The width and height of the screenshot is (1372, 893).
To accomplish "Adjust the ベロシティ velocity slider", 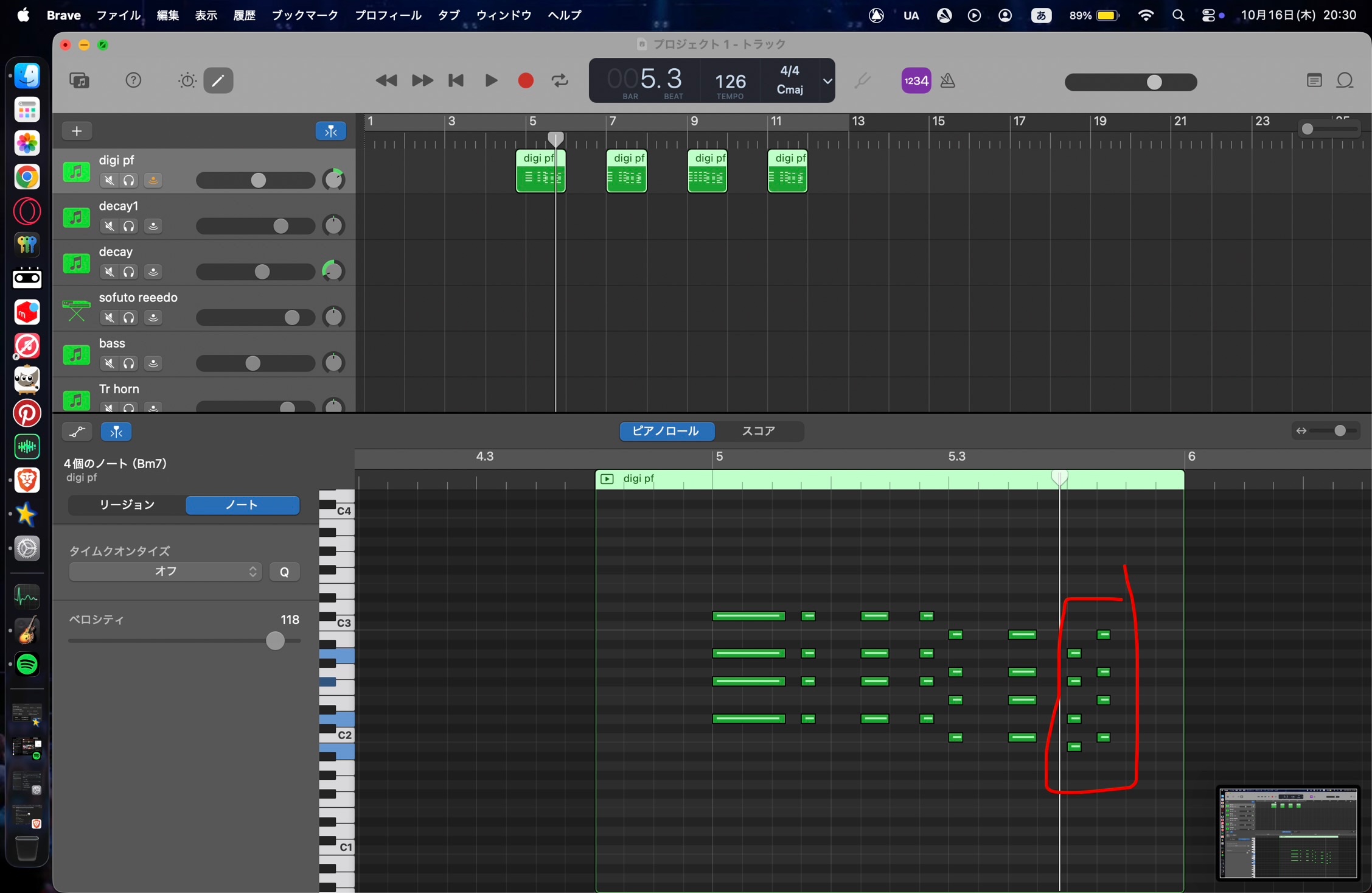I will click(x=275, y=640).
